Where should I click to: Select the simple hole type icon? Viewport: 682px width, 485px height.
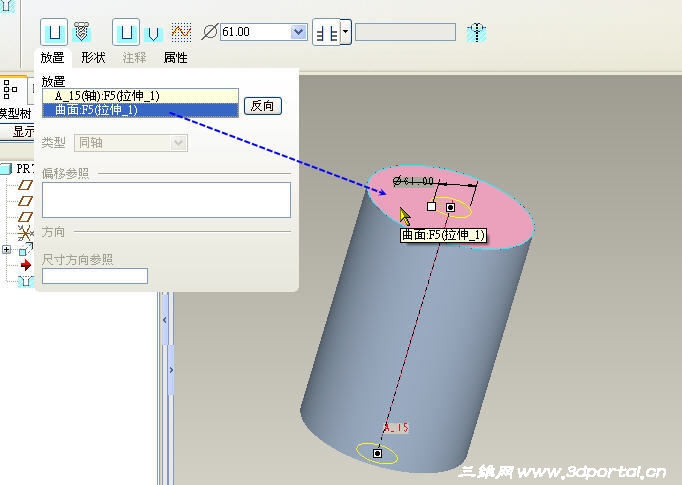(54, 32)
